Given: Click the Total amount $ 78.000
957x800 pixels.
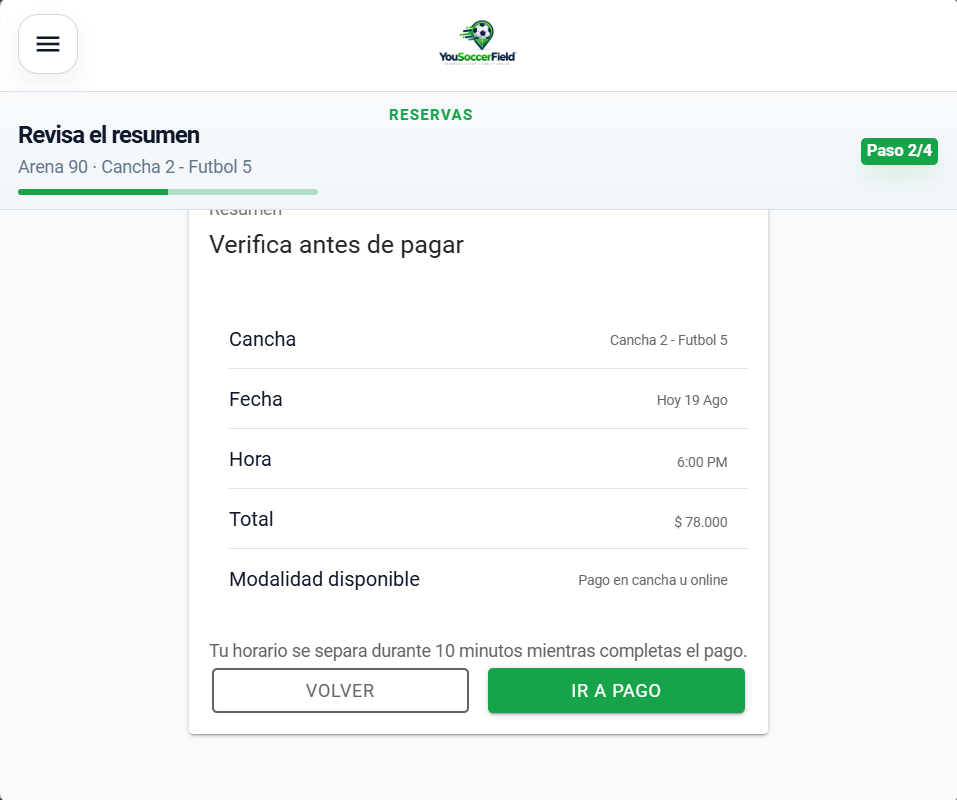Looking at the screenshot, I should coord(701,522).
